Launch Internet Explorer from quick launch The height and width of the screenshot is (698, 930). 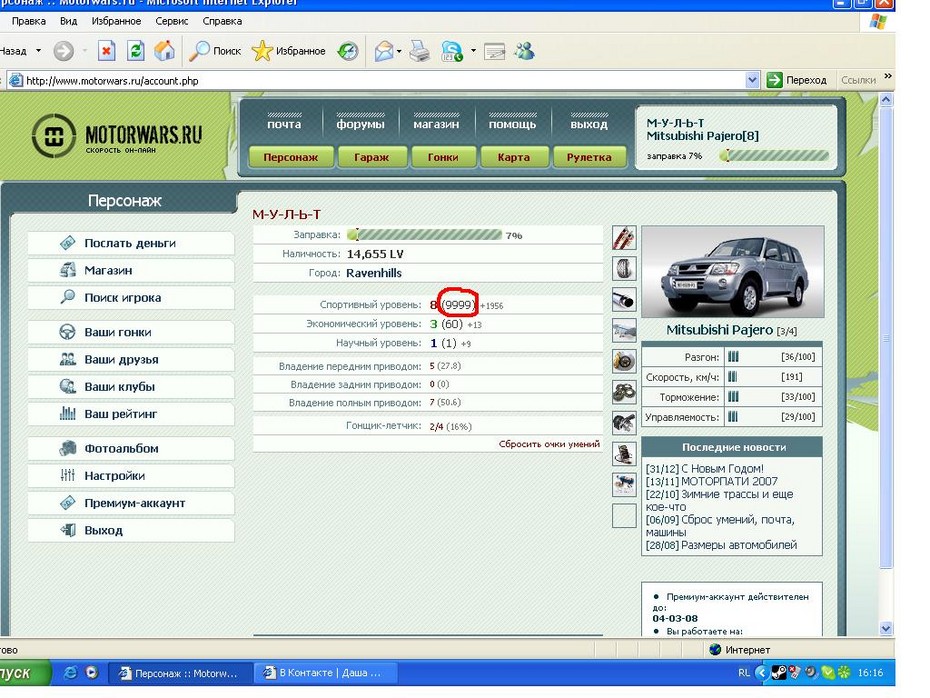(70, 673)
